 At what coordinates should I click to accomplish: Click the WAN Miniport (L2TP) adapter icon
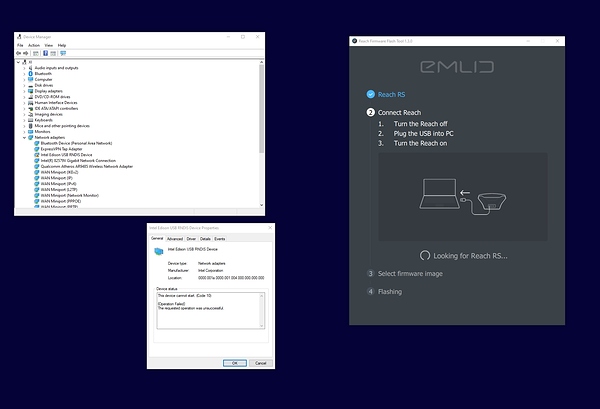[37, 190]
